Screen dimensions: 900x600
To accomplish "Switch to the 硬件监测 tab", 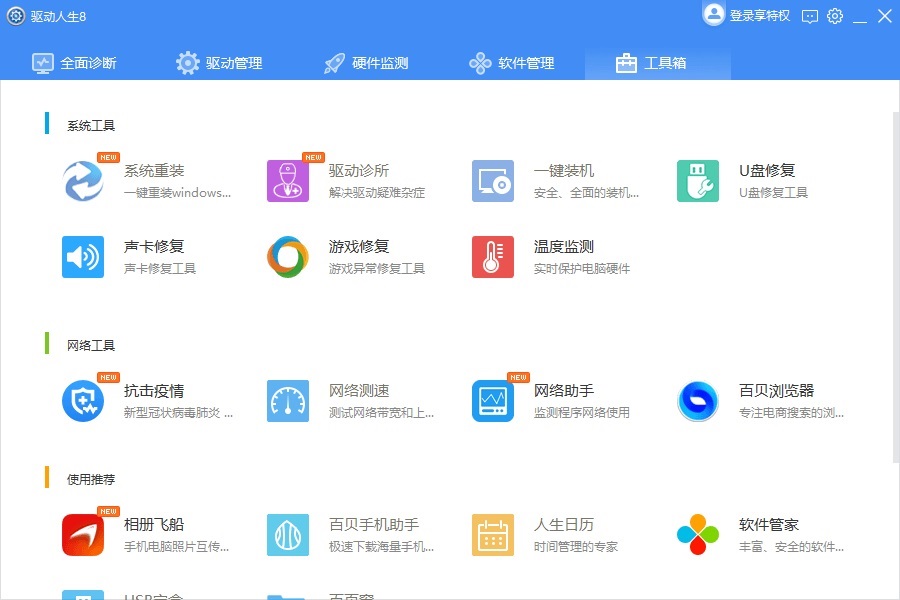I will [x=368, y=62].
